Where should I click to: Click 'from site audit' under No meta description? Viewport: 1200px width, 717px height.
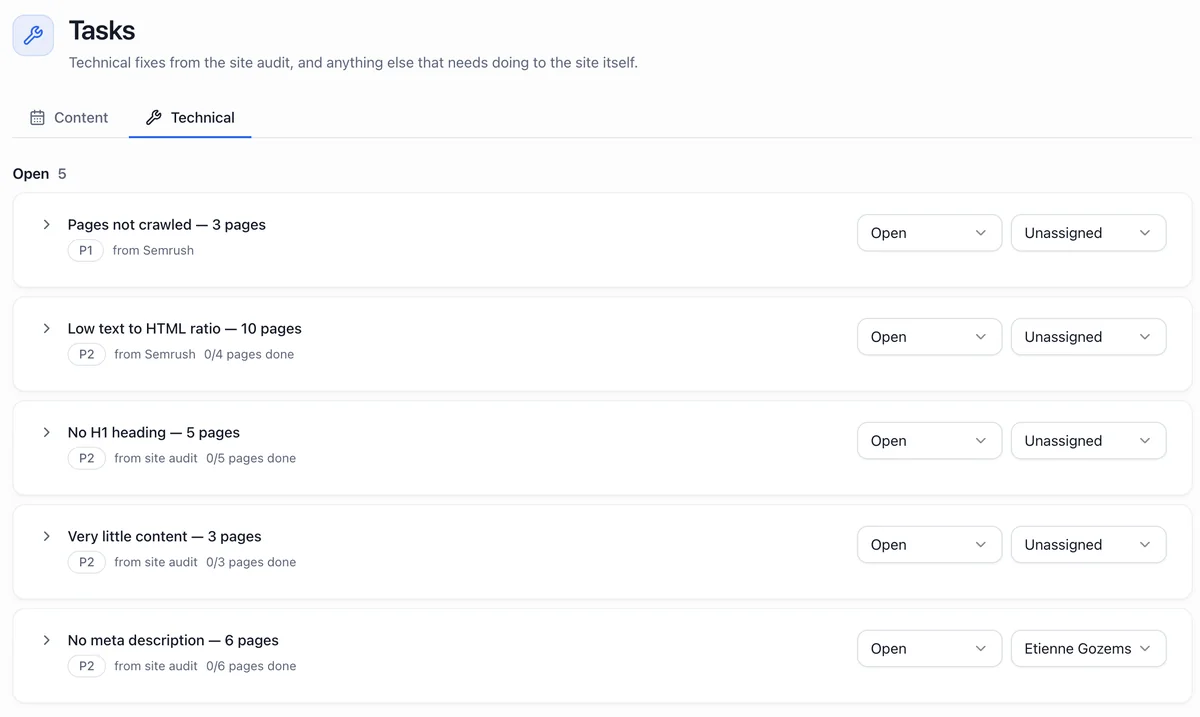coord(156,666)
